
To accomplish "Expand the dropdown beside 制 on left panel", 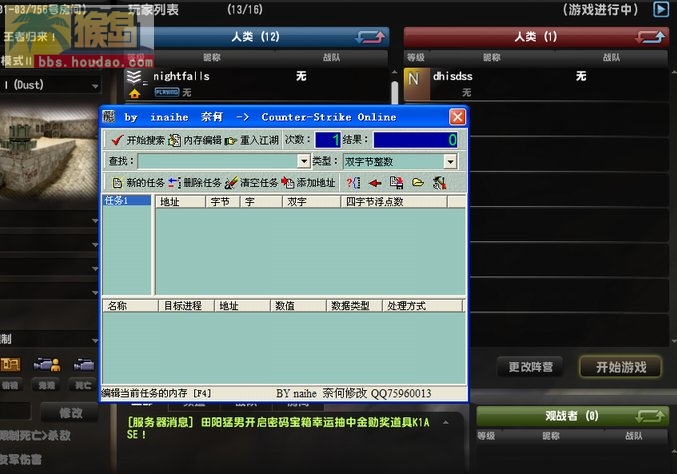I will tap(95, 340).
